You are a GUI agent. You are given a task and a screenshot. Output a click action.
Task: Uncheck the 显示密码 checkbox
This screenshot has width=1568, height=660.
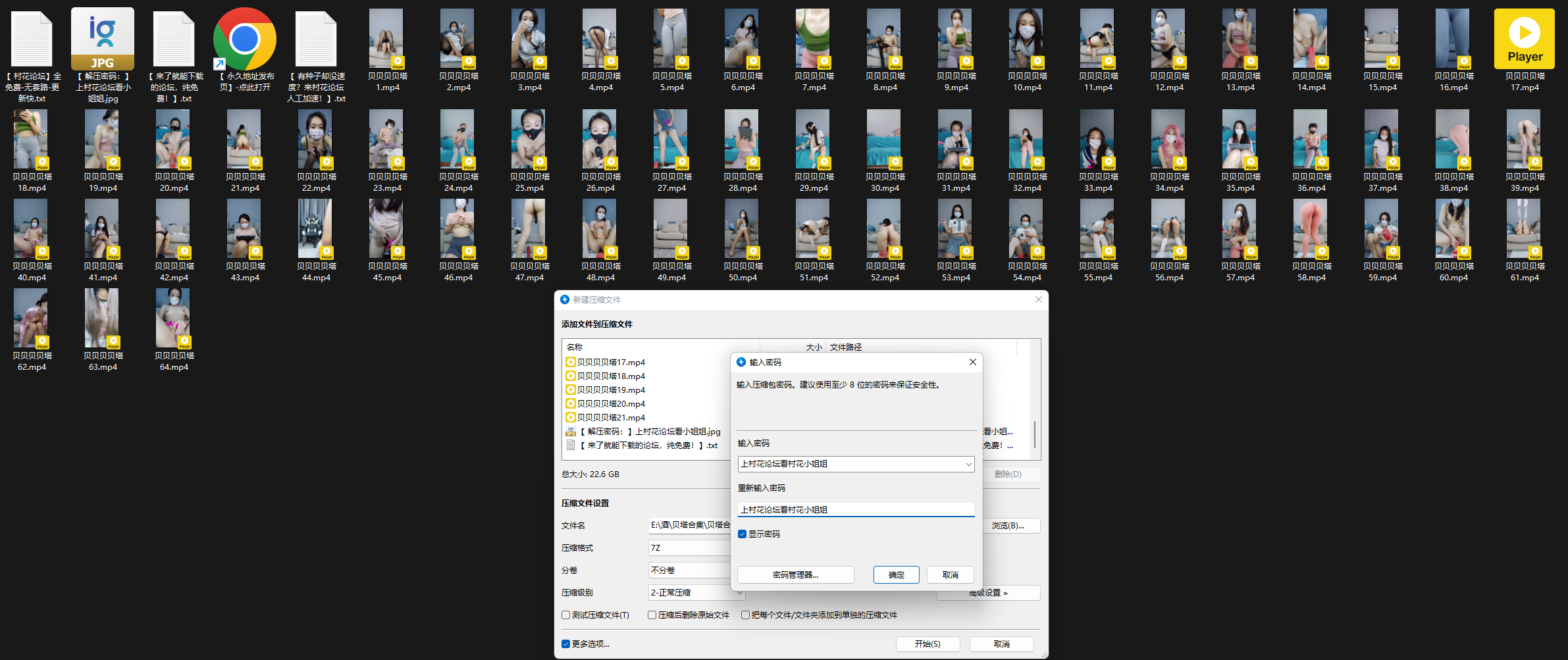[x=743, y=534]
